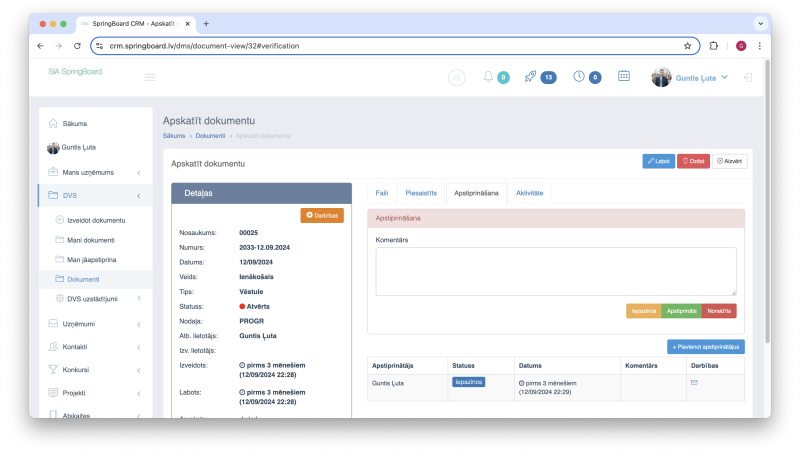
Task: Toggle the hamburger menu icon
Action: tap(149, 78)
